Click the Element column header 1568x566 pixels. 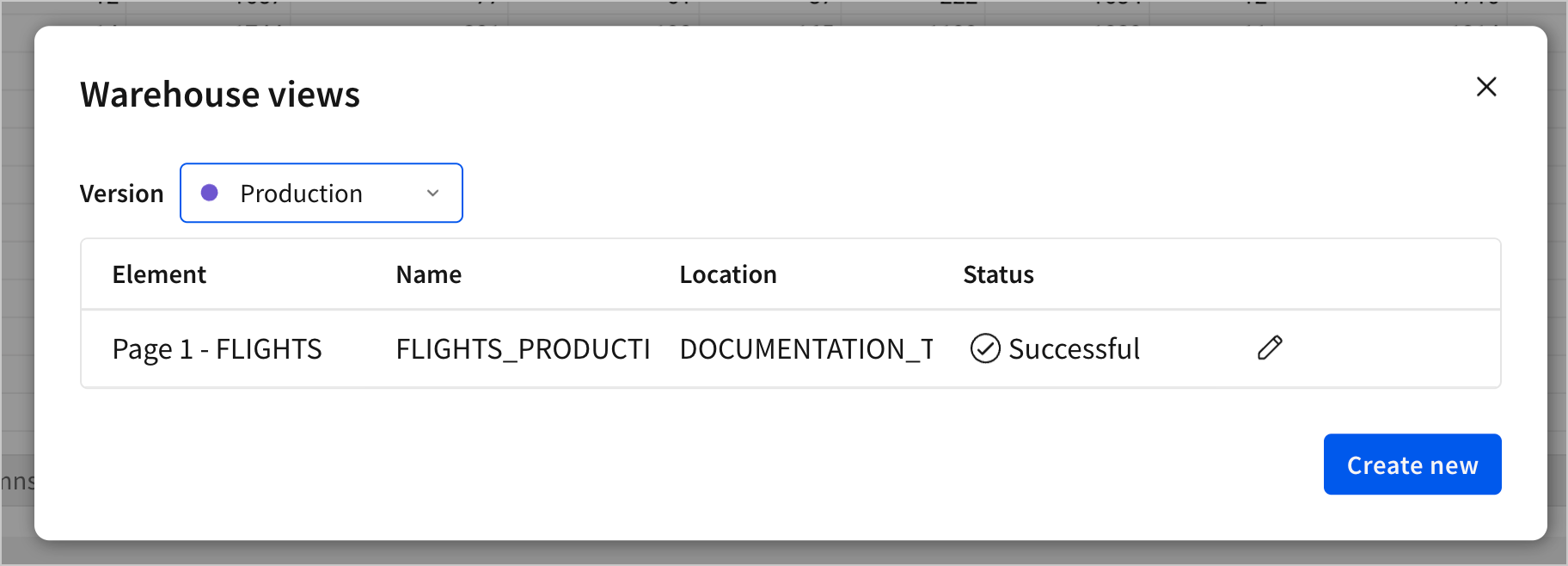point(158,274)
